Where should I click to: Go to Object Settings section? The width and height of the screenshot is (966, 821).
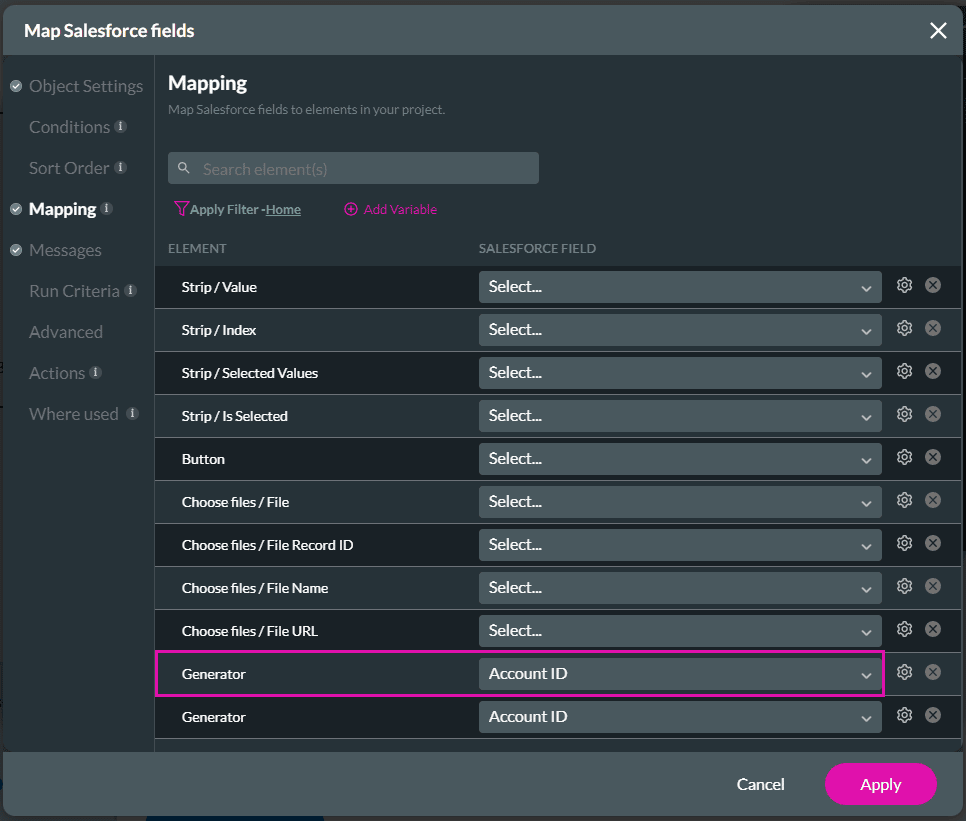click(85, 86)
